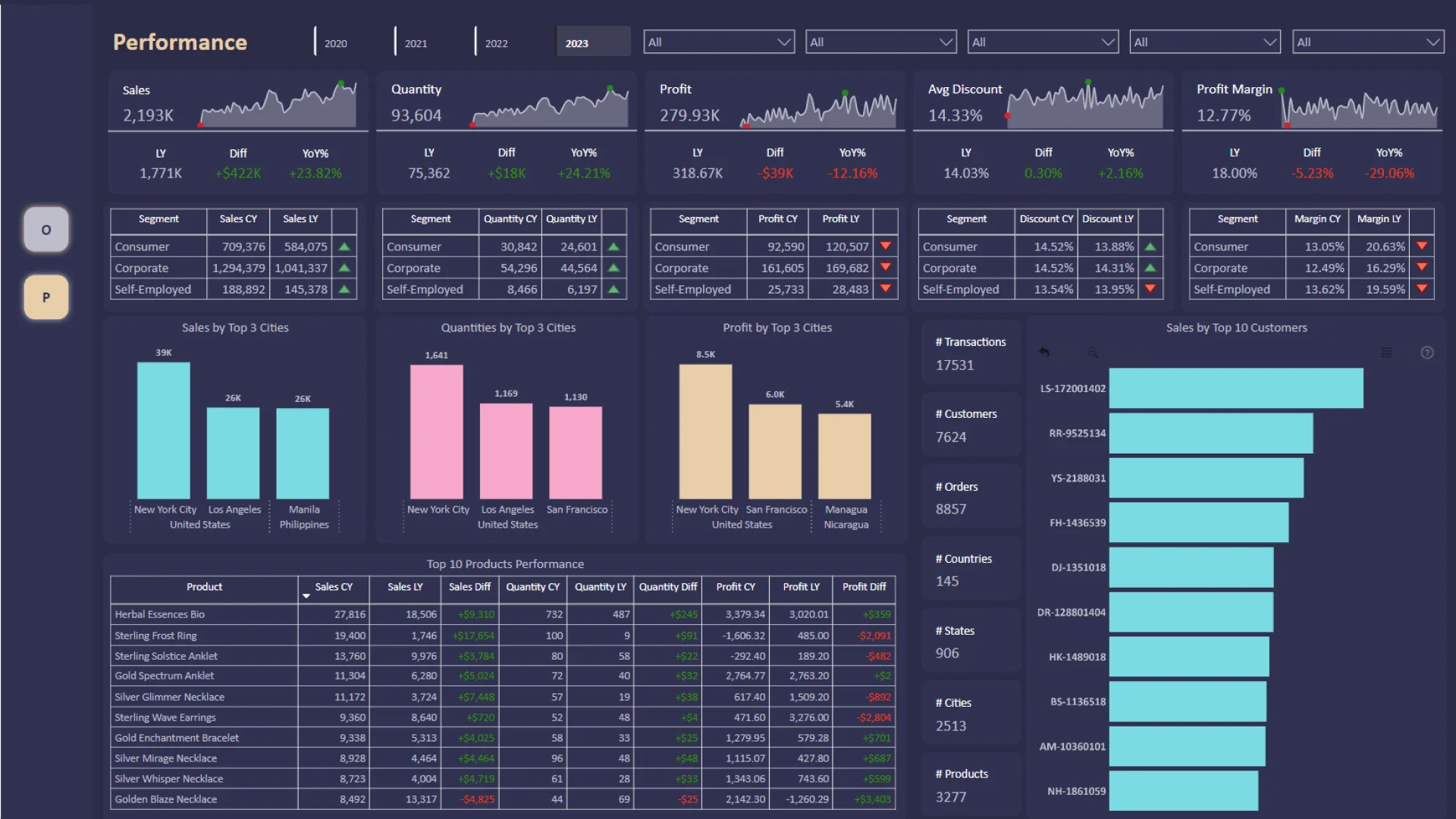Image resolution: width=1456 pixels, height=819 pixels.
Task: Click the Profit Margin sparkline chart
Action: pyautogui.click(x=1359, y=108)
